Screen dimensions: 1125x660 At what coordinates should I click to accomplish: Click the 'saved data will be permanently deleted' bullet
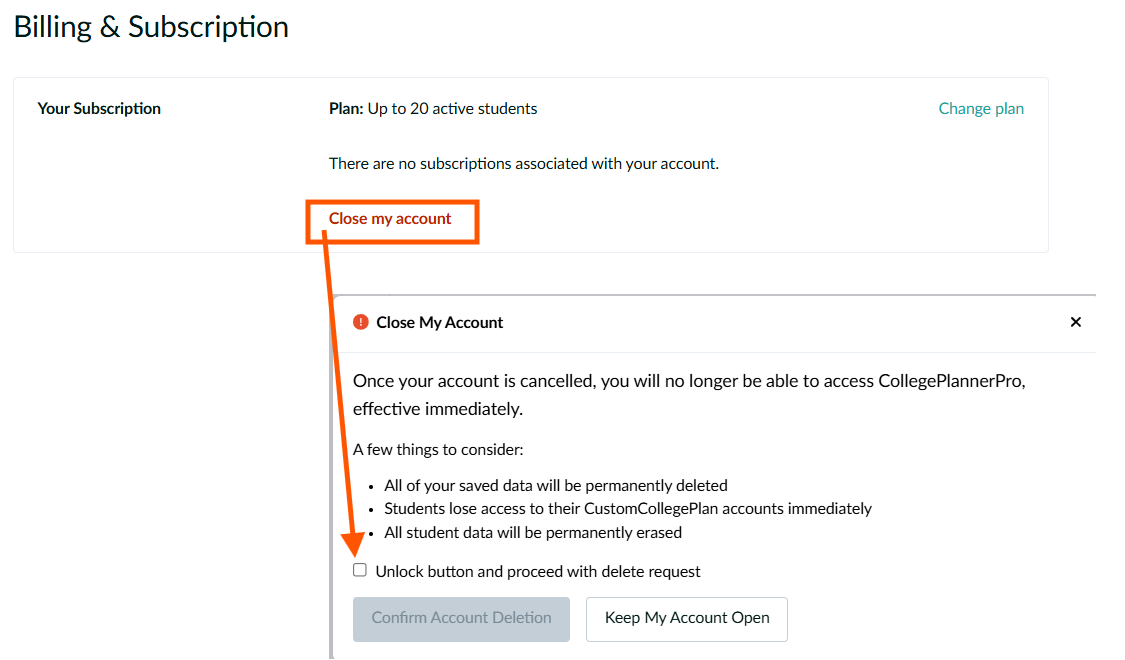coord(556,486)
